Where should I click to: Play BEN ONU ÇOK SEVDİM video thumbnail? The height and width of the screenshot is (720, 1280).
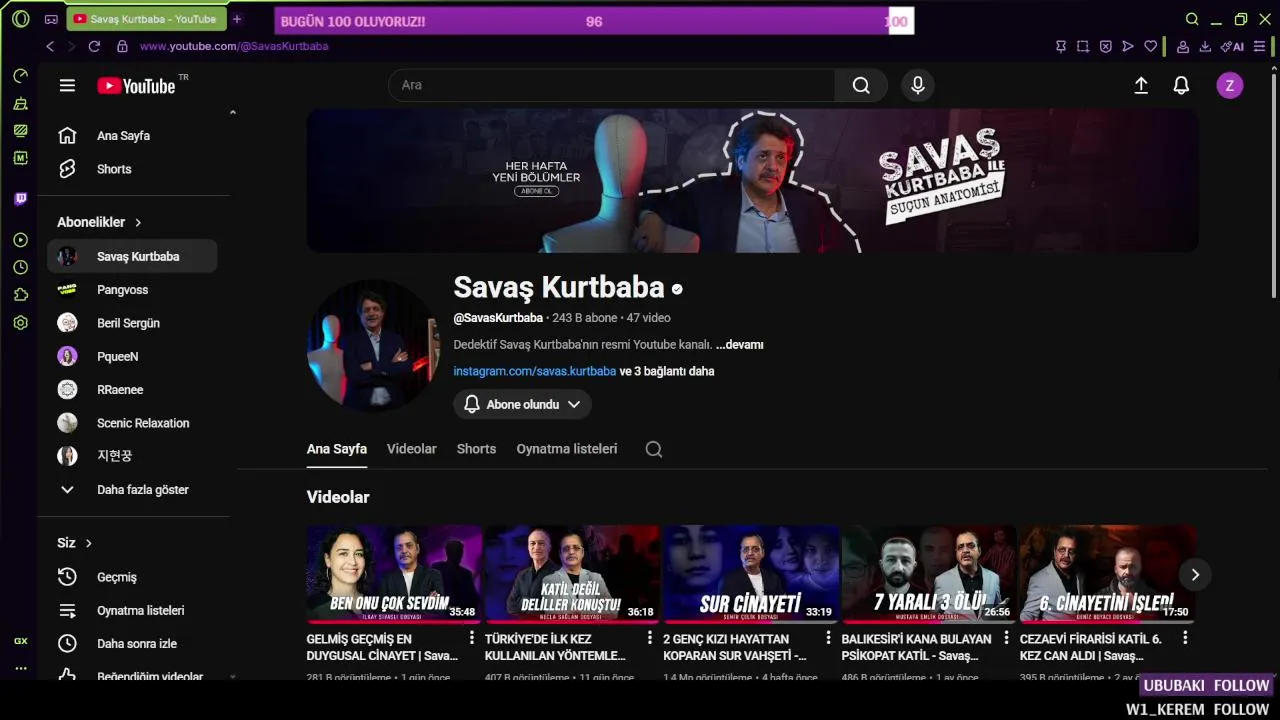tap(394, 574)
